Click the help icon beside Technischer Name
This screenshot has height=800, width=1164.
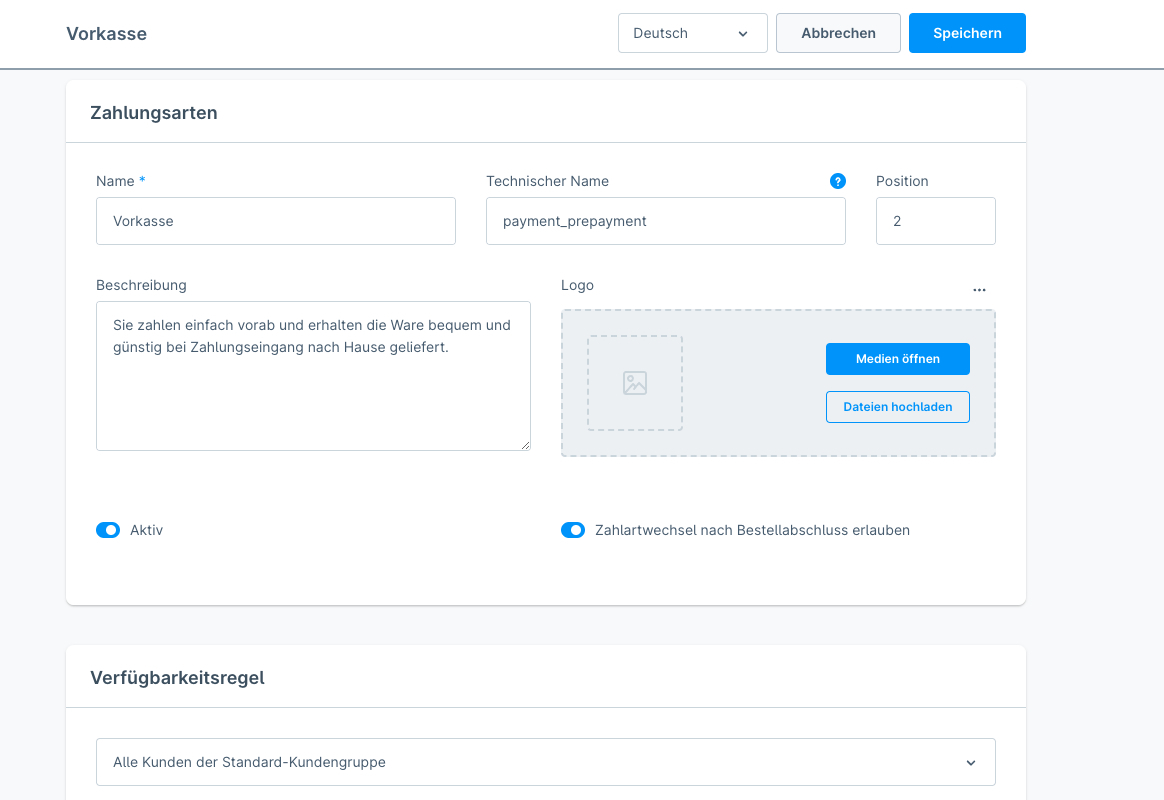tap(838, 181)
